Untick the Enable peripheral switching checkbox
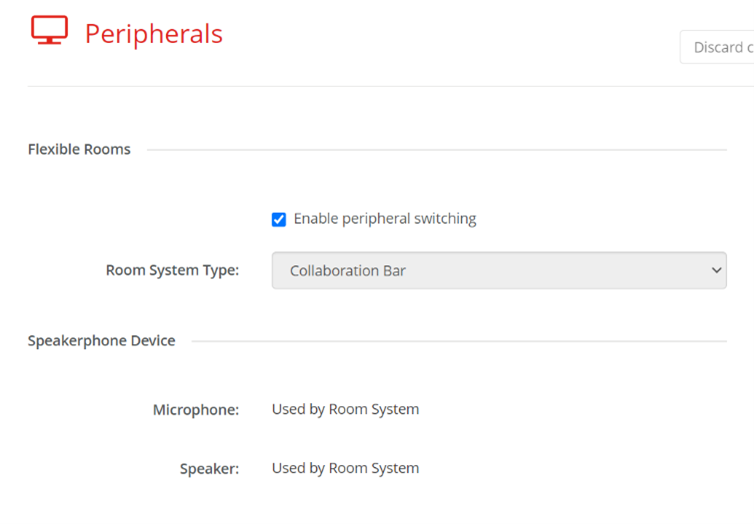754x524 pixels. click(279, 219)
